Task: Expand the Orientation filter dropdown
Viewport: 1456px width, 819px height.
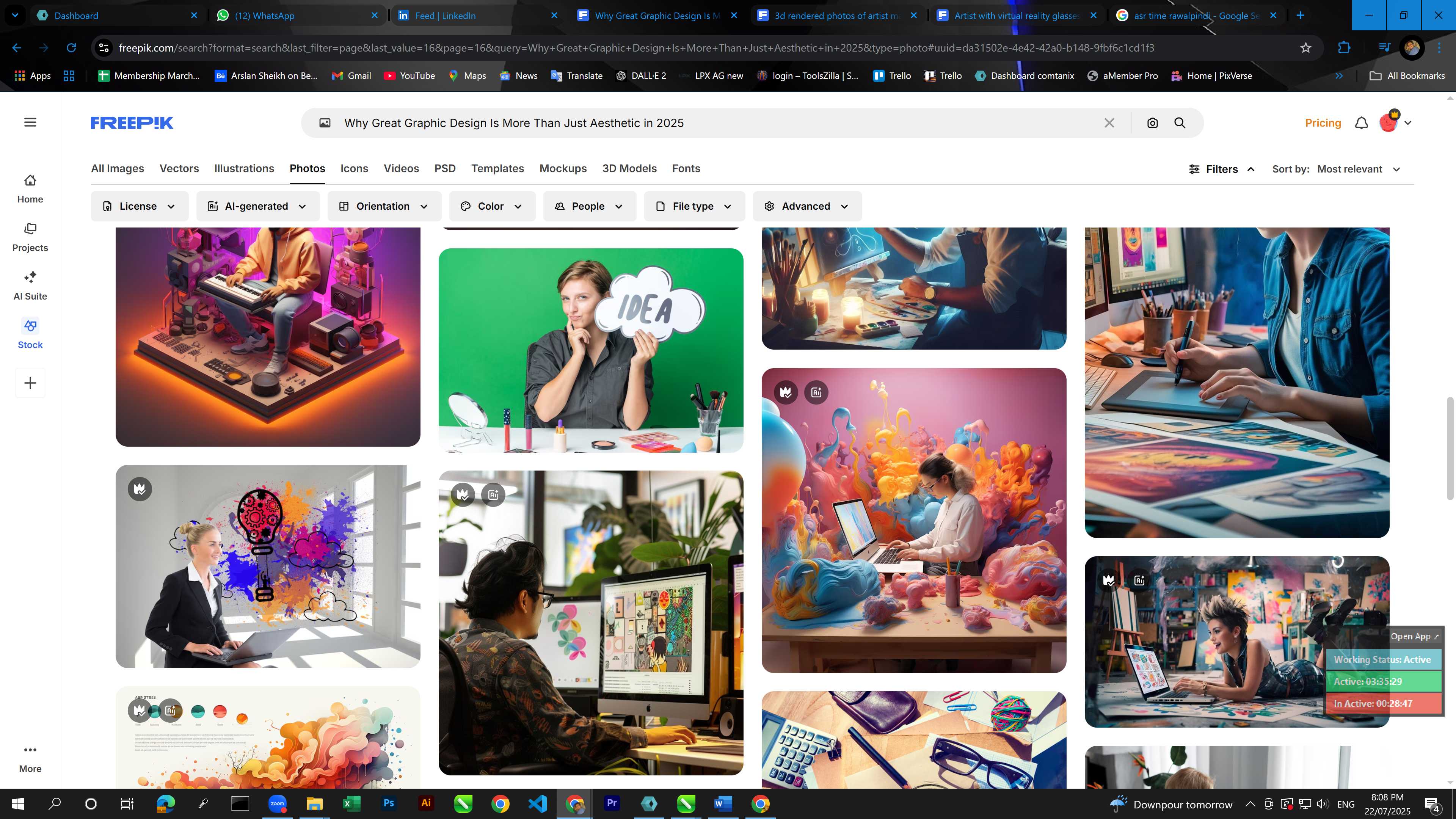Action: tap(384, 206)
